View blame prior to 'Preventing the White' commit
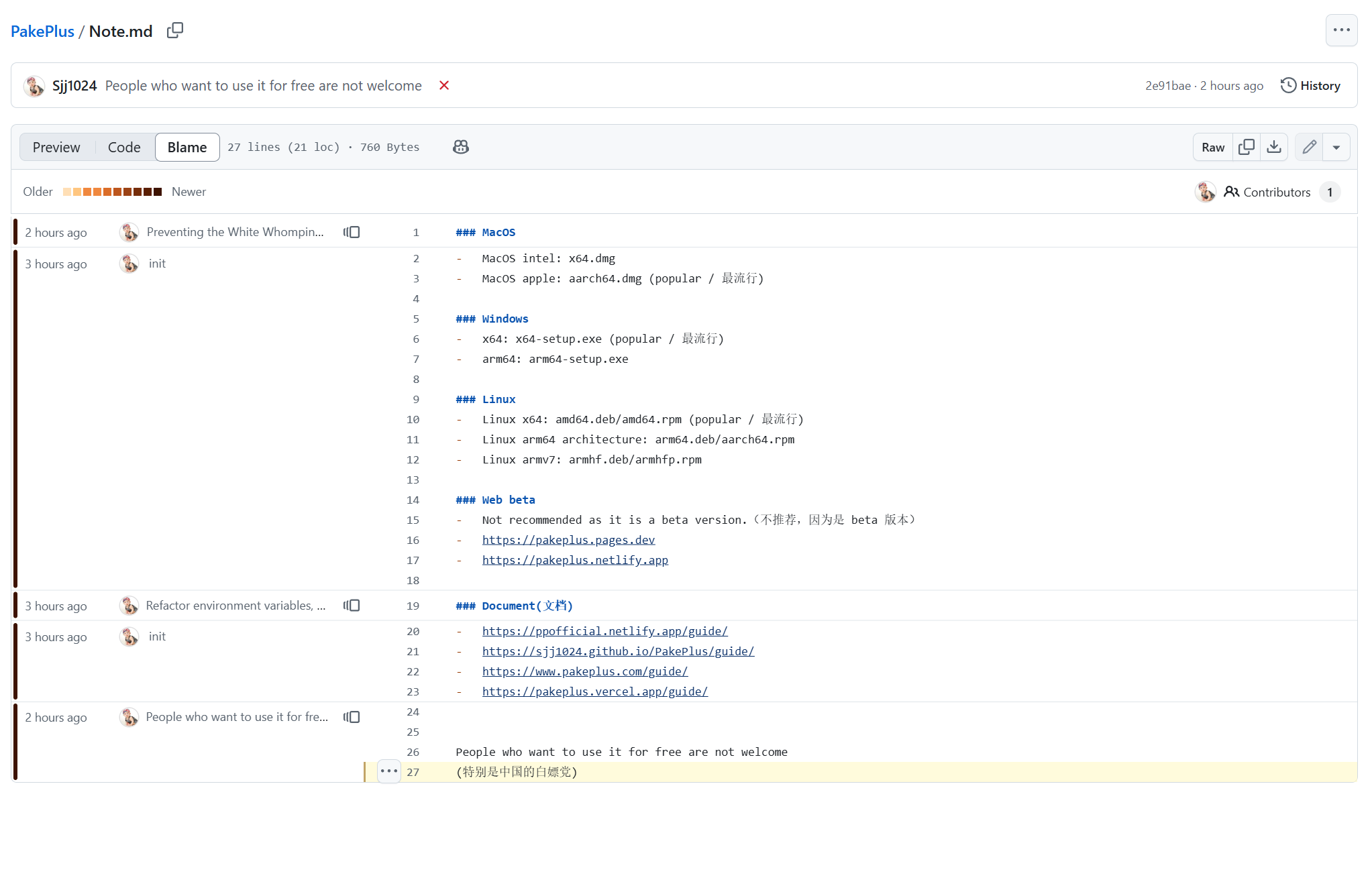 coord(352,232)
